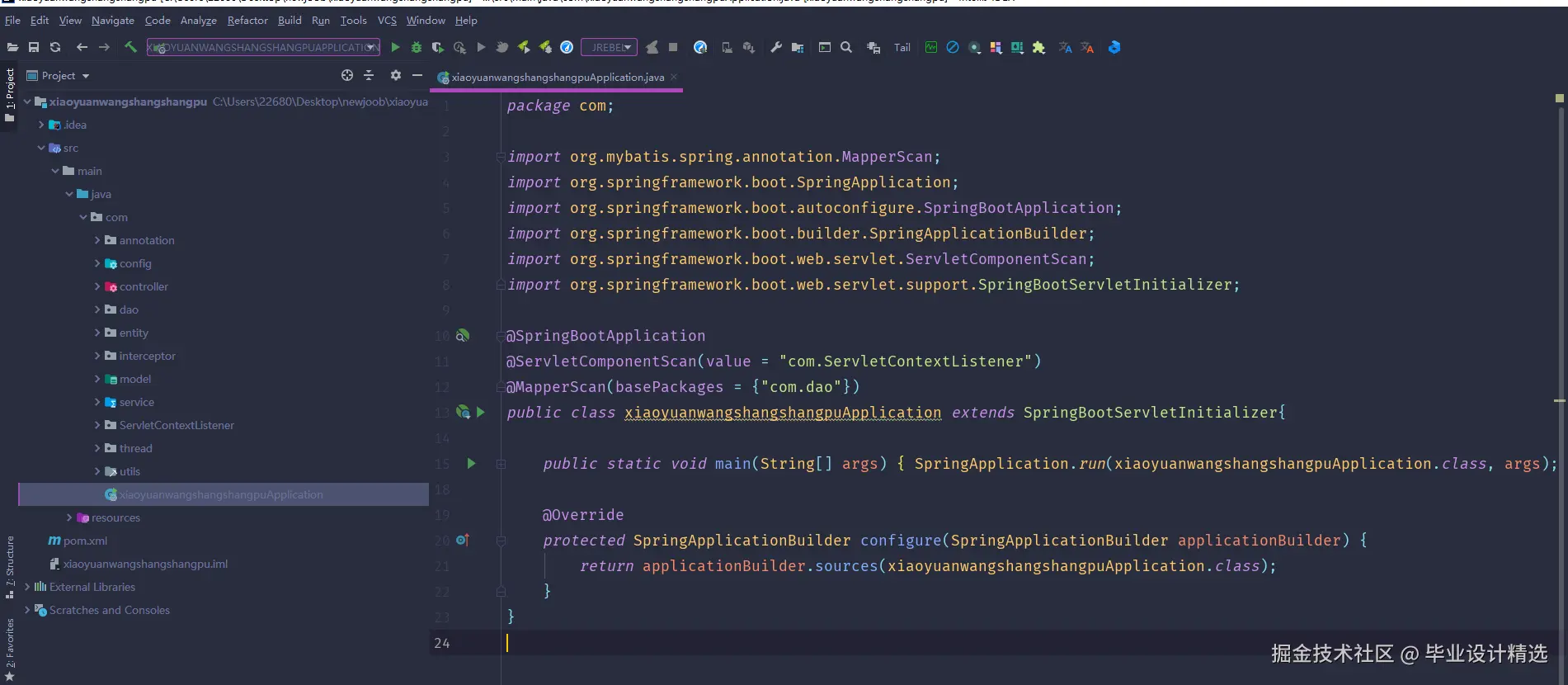
Task: Start debugging with the bug icon
Action: [417, 48]
